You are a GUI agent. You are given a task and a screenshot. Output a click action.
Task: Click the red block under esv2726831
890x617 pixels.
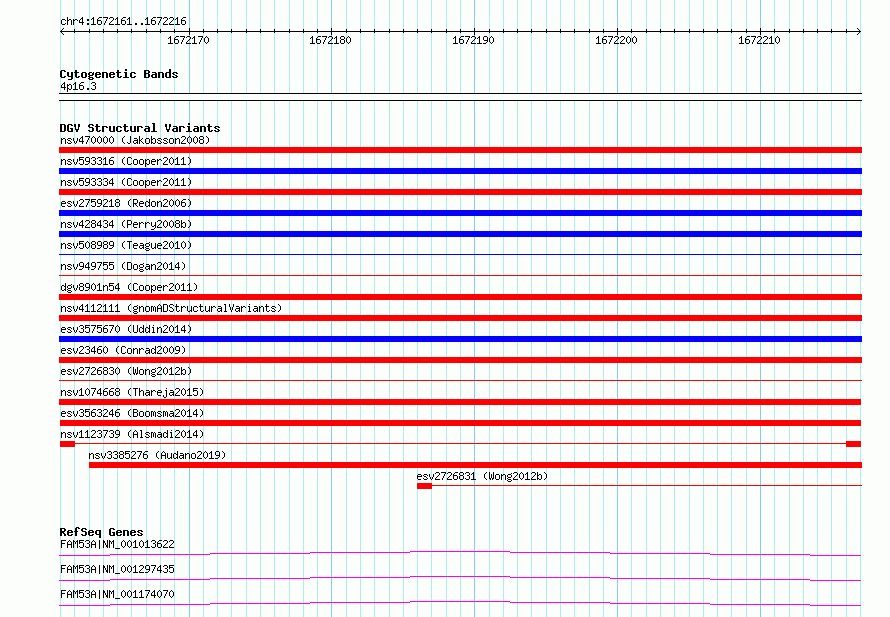tap(425, 486)
